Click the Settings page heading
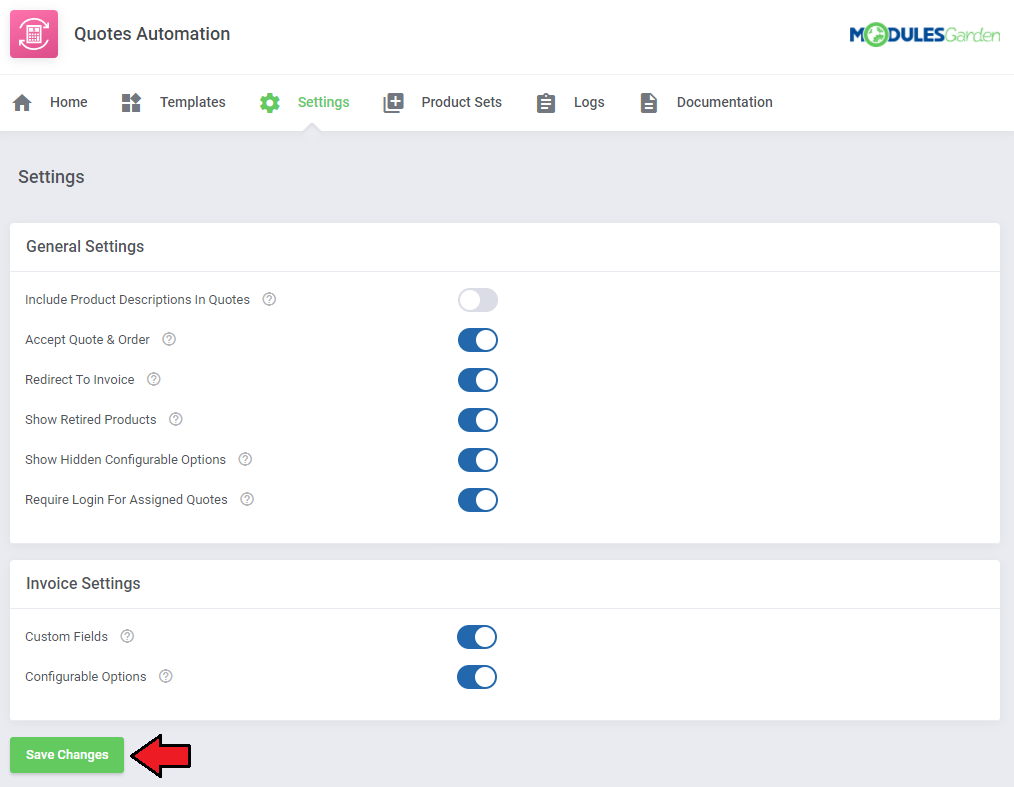 51,177
